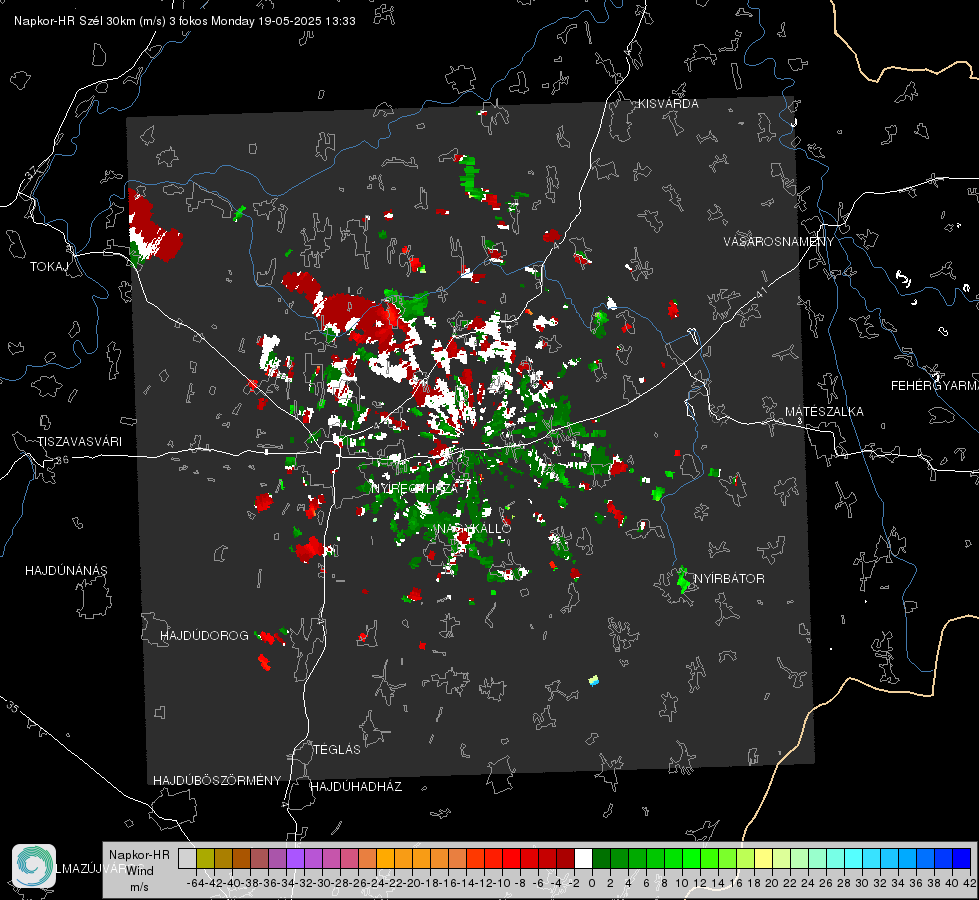The image size is (979, 900).
Task: Select the TISZAVASVÁRI town label
Action: point(79,442)
